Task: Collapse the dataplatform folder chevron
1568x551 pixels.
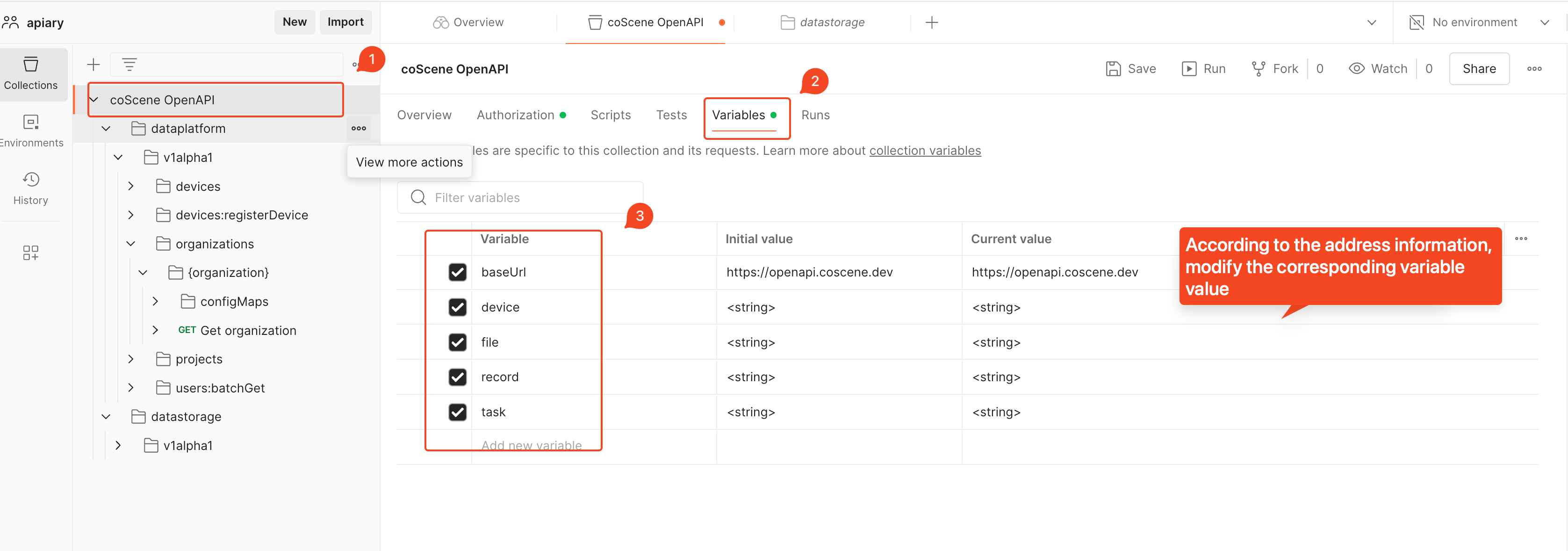Action: (106, 129)
